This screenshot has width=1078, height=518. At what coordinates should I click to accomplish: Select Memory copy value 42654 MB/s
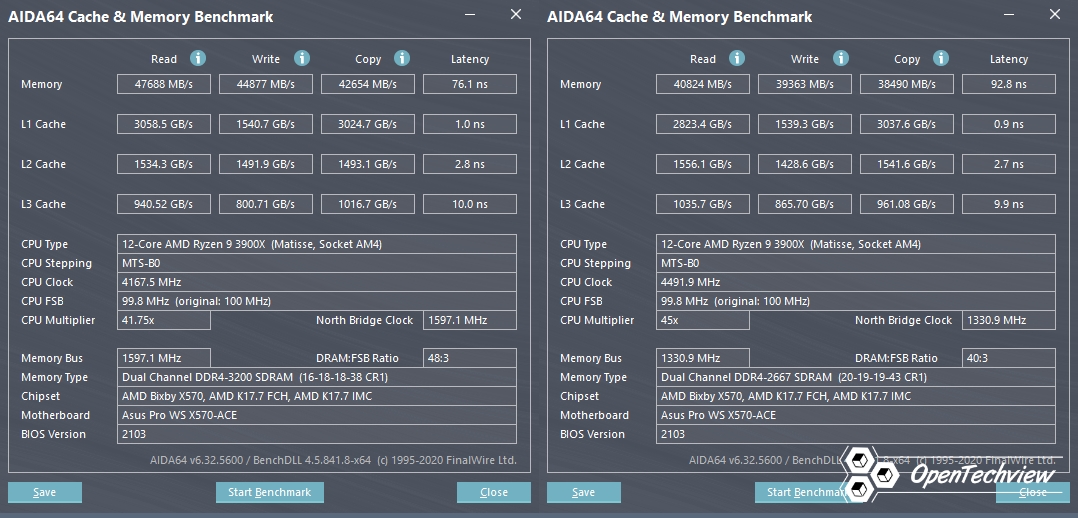pyautogui.click(x=368, y=85)
